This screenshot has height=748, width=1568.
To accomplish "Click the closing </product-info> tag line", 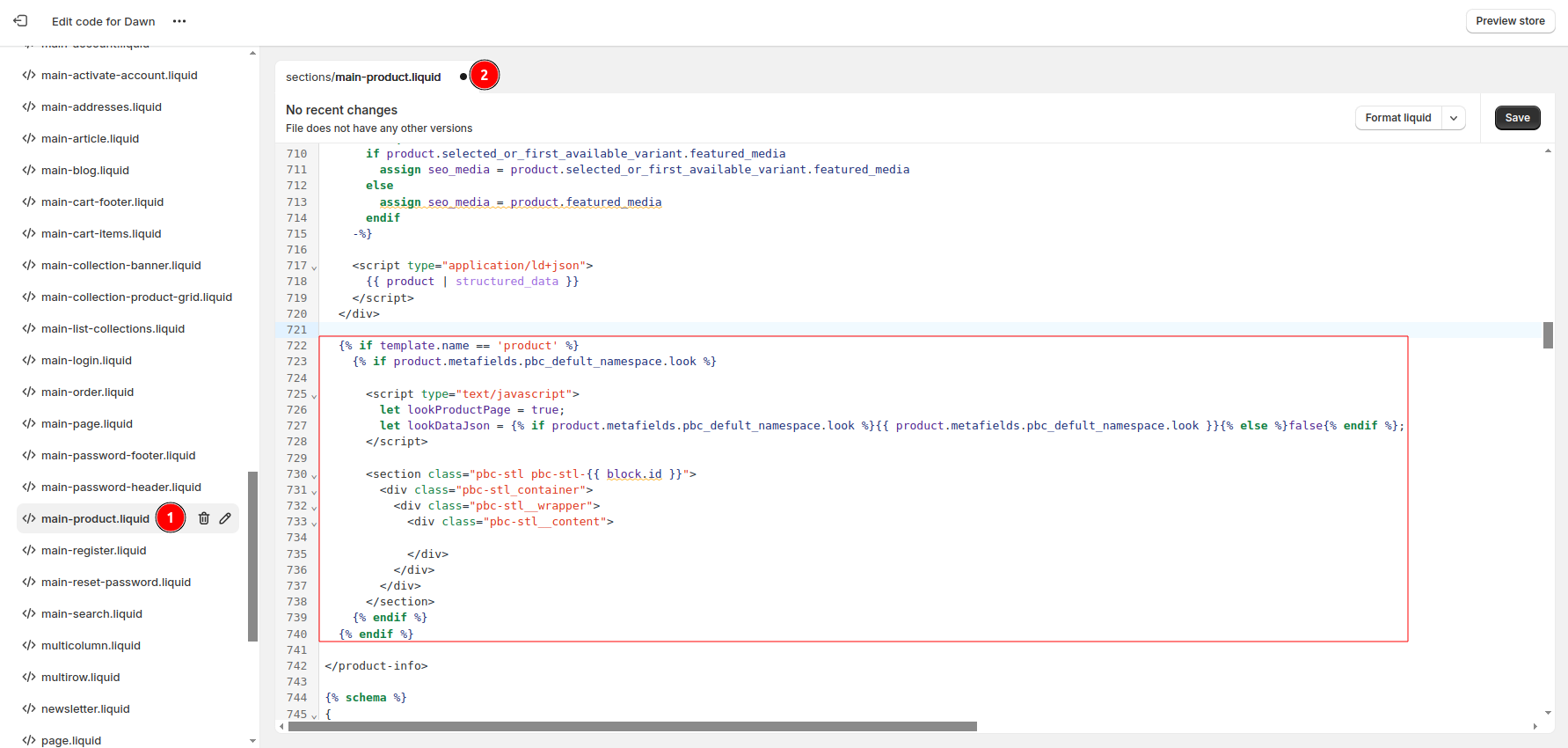I will [x=376, y=666].
